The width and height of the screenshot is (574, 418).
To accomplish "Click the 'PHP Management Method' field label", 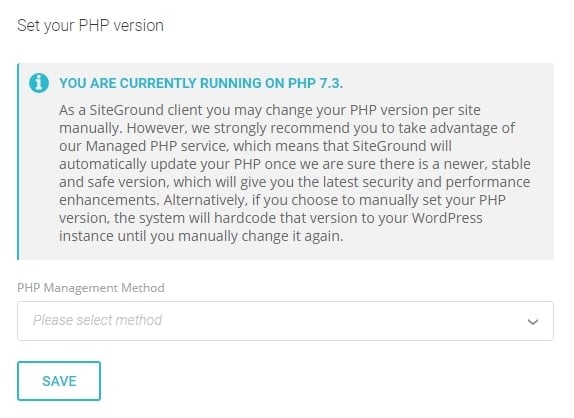I will point(91,288).
